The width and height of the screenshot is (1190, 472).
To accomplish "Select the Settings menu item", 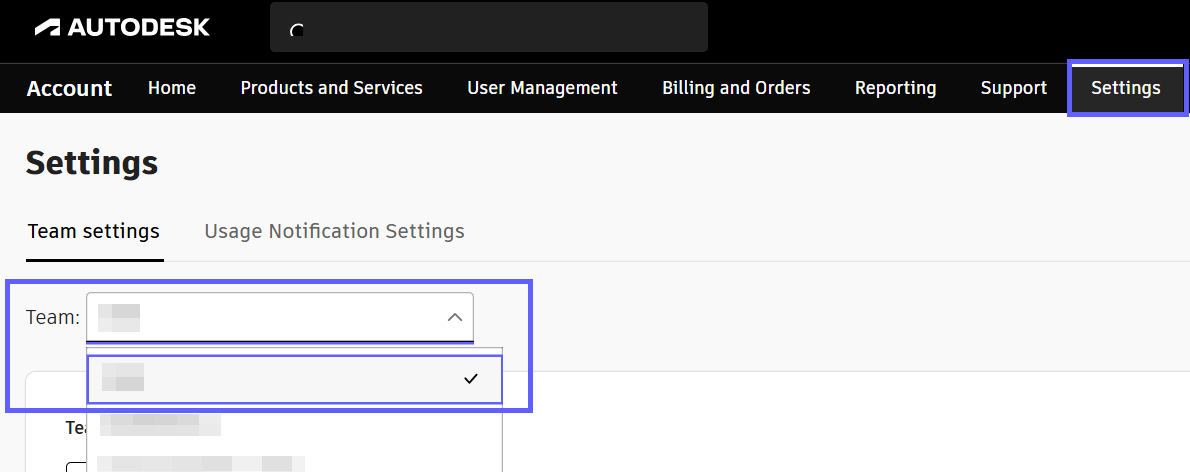I will coord(1126,88).
